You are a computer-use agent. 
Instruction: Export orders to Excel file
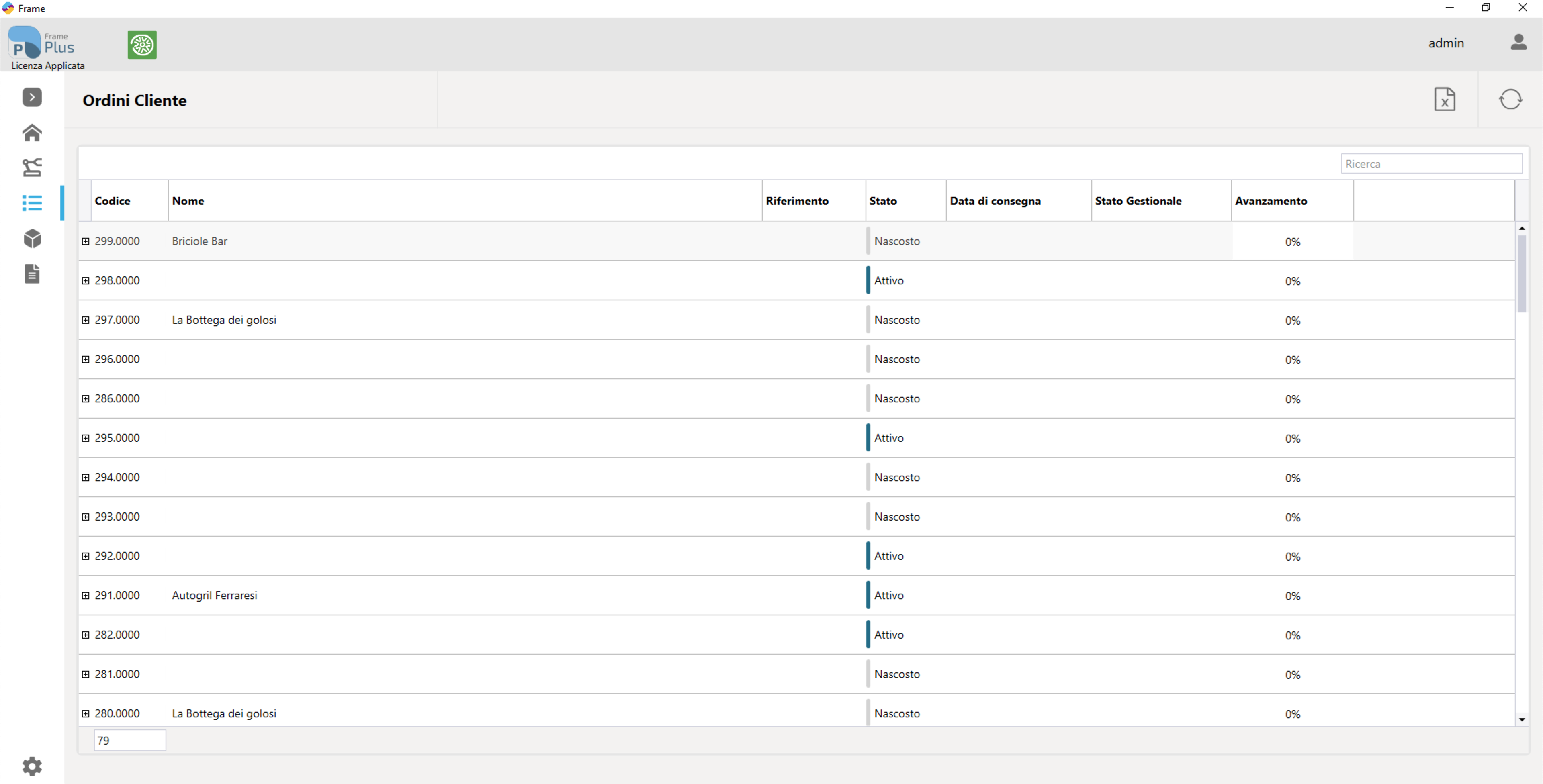click(1444, 100)
